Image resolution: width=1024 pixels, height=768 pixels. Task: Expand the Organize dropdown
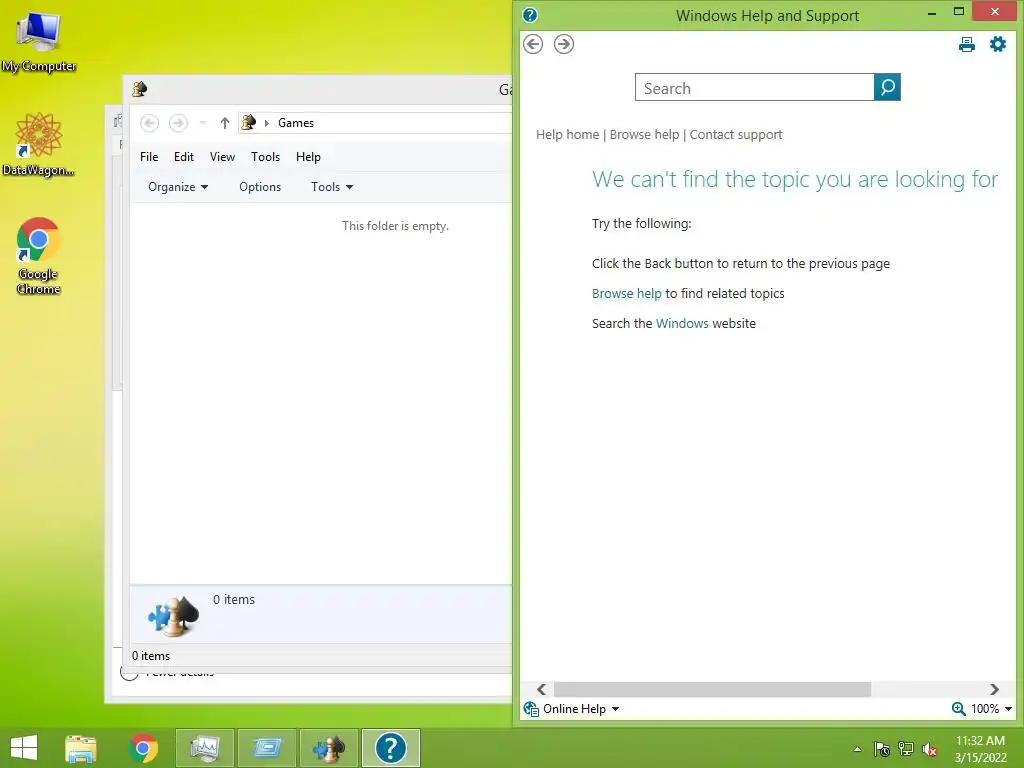click(x=178, y=187)
